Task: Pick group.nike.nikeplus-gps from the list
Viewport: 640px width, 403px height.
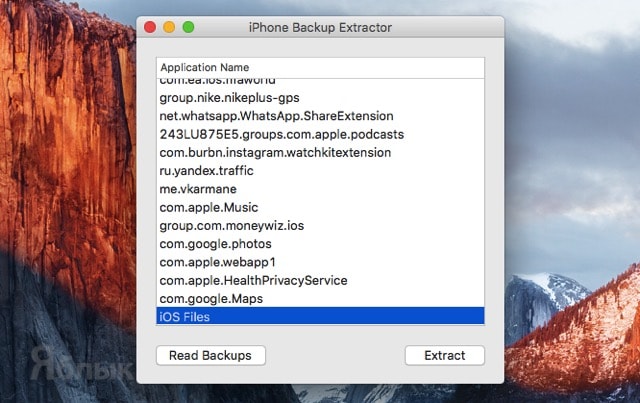Action: click(320, 98)
